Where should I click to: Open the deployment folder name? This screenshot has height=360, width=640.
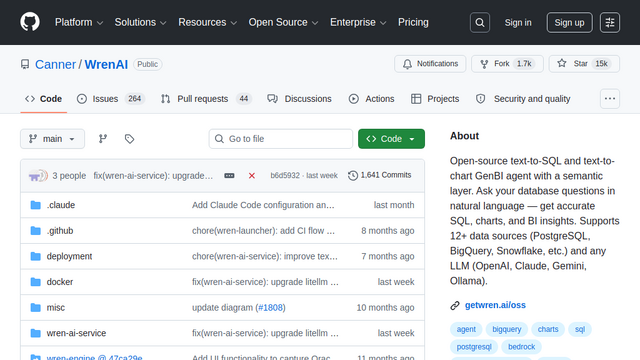coord(69,256)
